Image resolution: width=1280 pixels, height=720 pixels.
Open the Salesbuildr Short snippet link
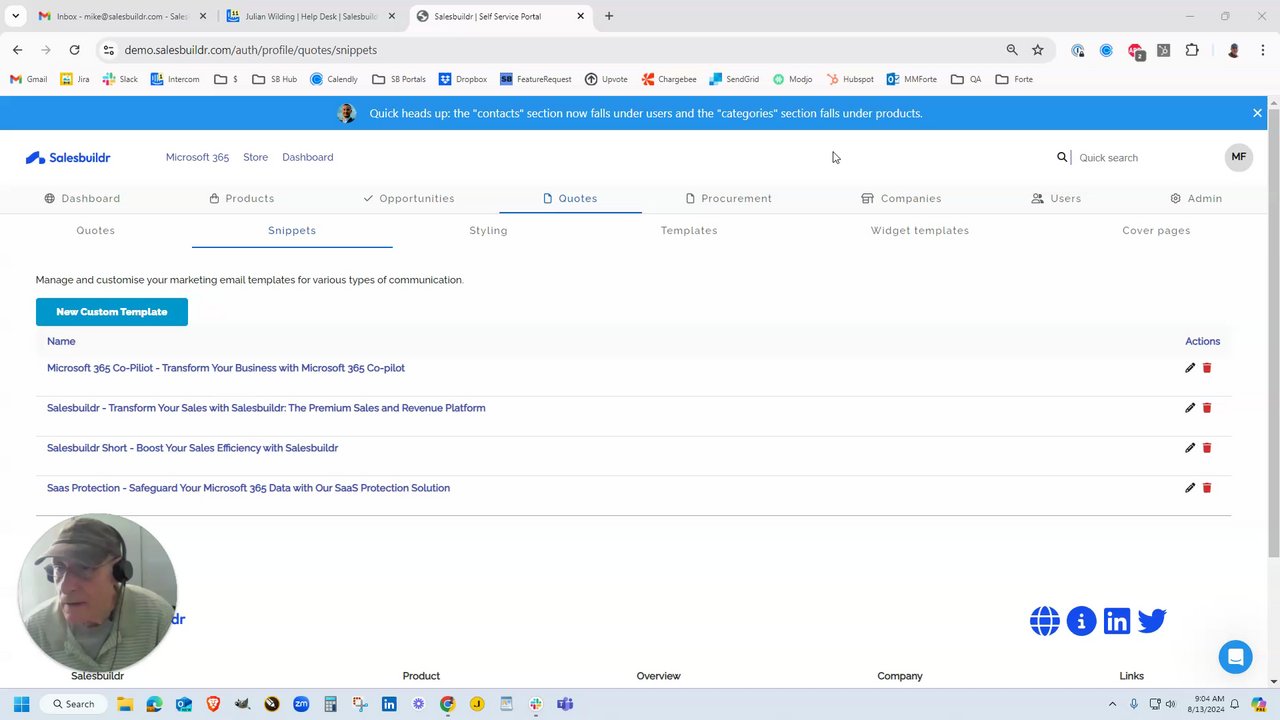pyautogui.click(x=192, y=448)
